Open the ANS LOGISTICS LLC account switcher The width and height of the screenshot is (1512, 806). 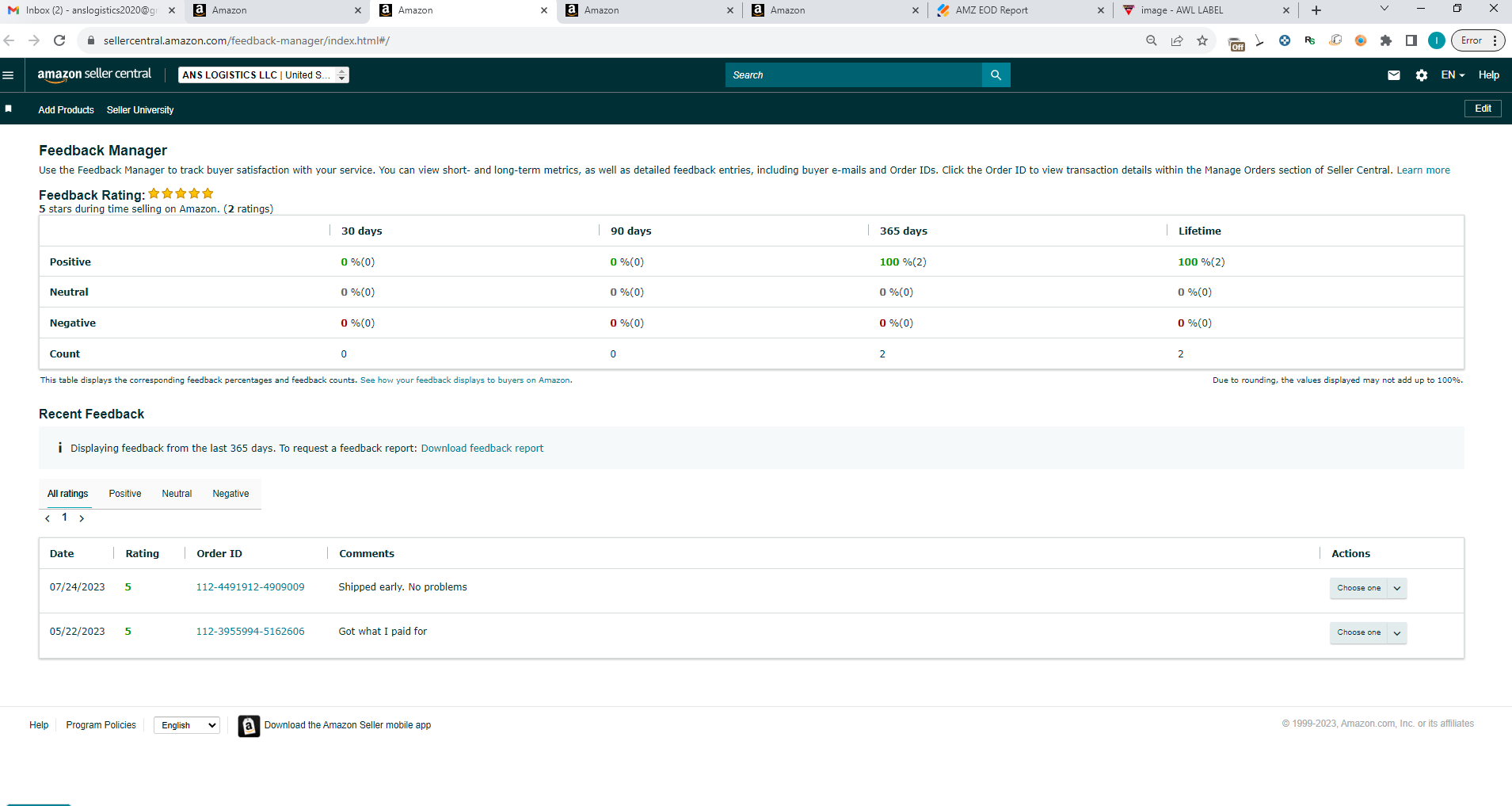264,75
